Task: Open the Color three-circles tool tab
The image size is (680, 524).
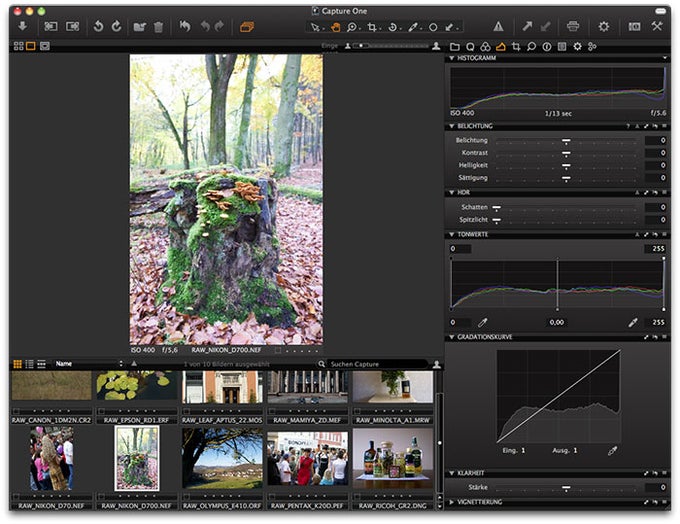Action: tap(485, 46)
